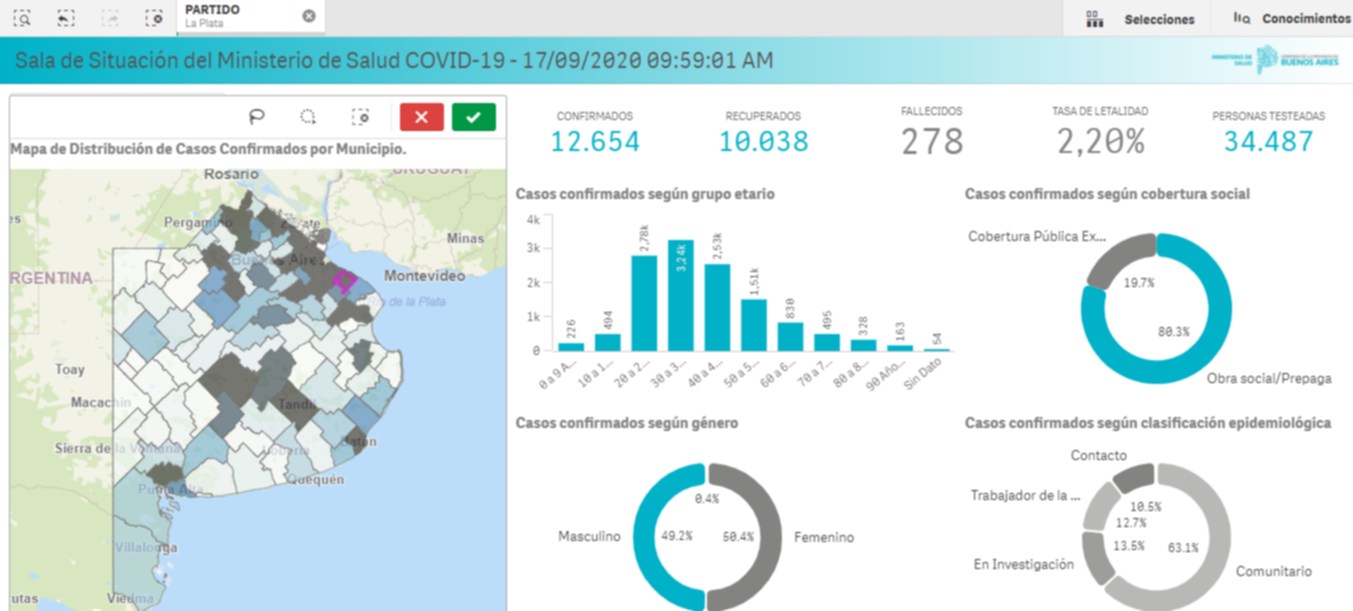The image size is (1353, 611).
Task: Activate lasso selection on the map
Action: (257, 117)
